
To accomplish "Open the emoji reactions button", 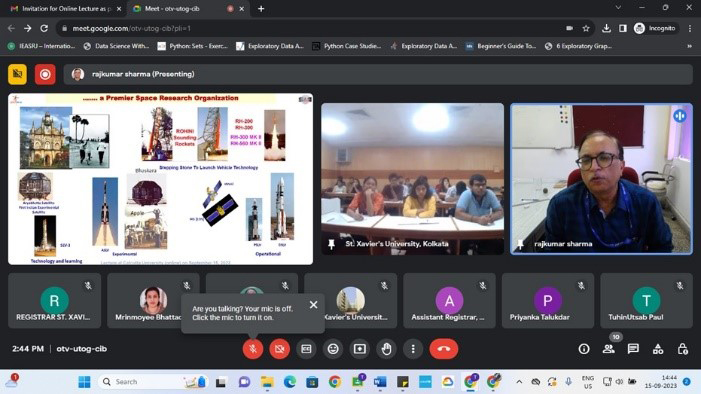I will [333, 349].
